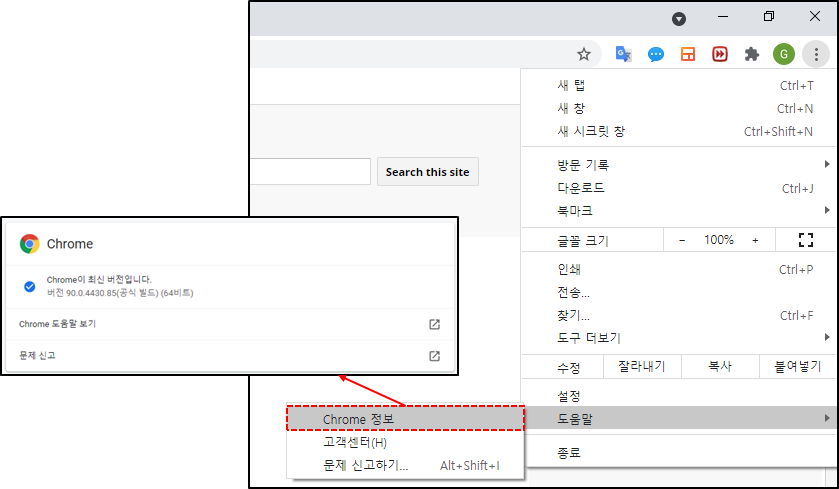Select 새 탭 menu item
This screenshot has width=839, height=489.
click(678, 86)
